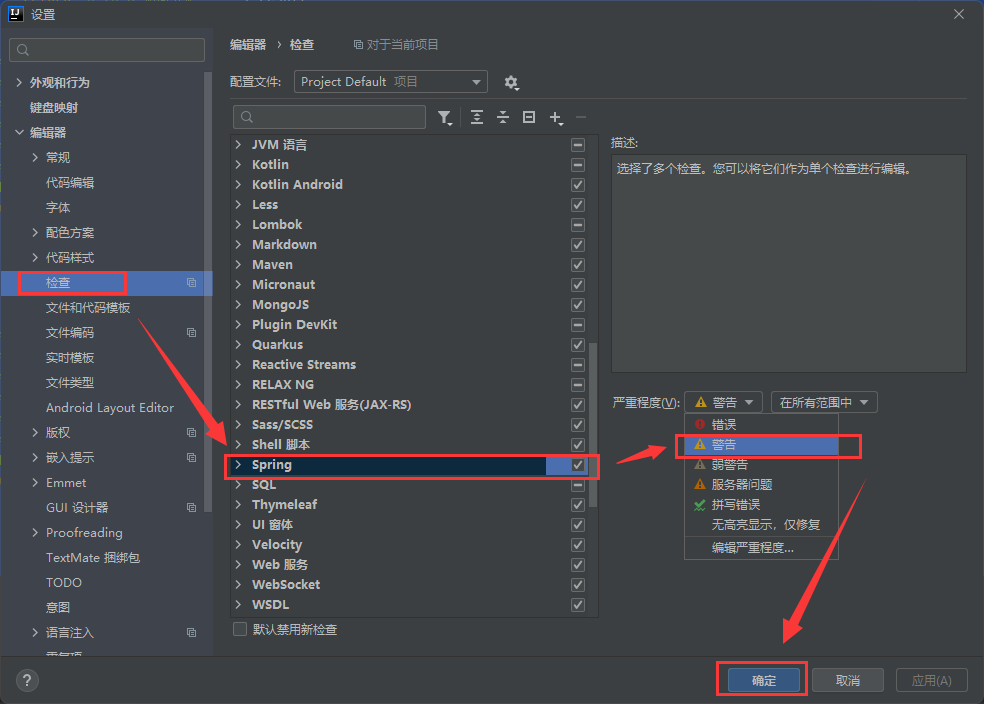Open the inspection filter funnel menu
This screenshot has height=704, width=984.
point(445,117)
